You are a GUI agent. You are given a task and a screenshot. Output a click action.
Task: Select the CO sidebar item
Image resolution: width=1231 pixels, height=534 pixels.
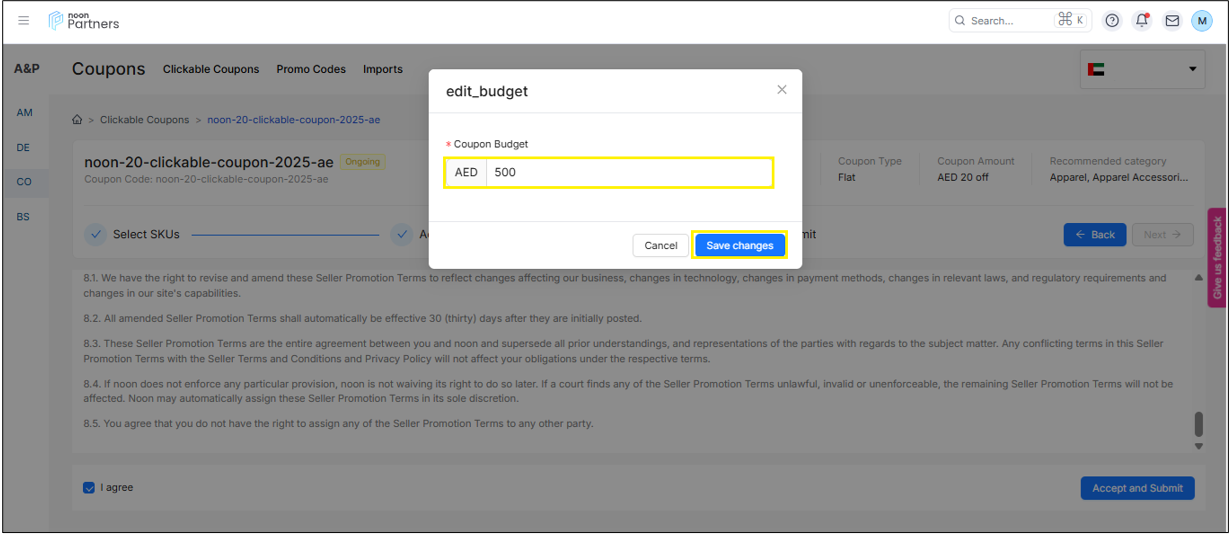pos(24,182)
